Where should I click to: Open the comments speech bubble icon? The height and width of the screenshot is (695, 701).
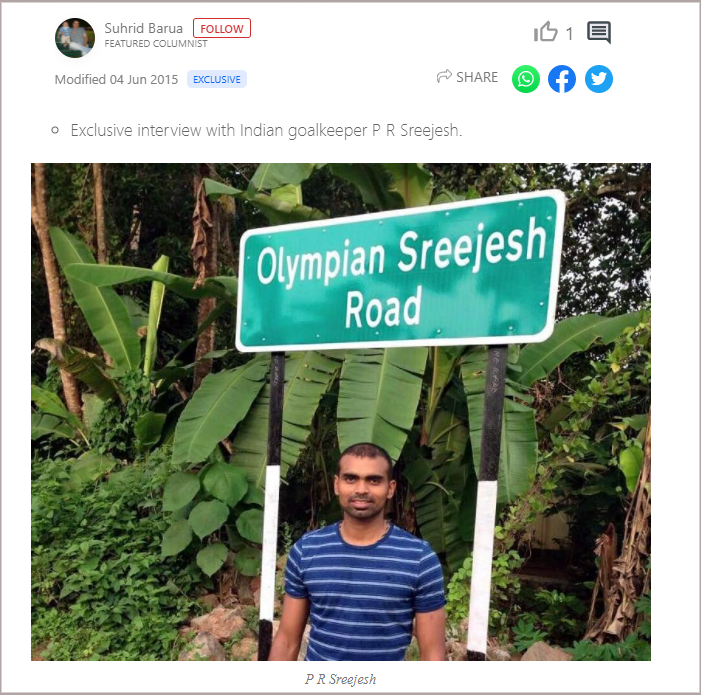pos(599,32)
